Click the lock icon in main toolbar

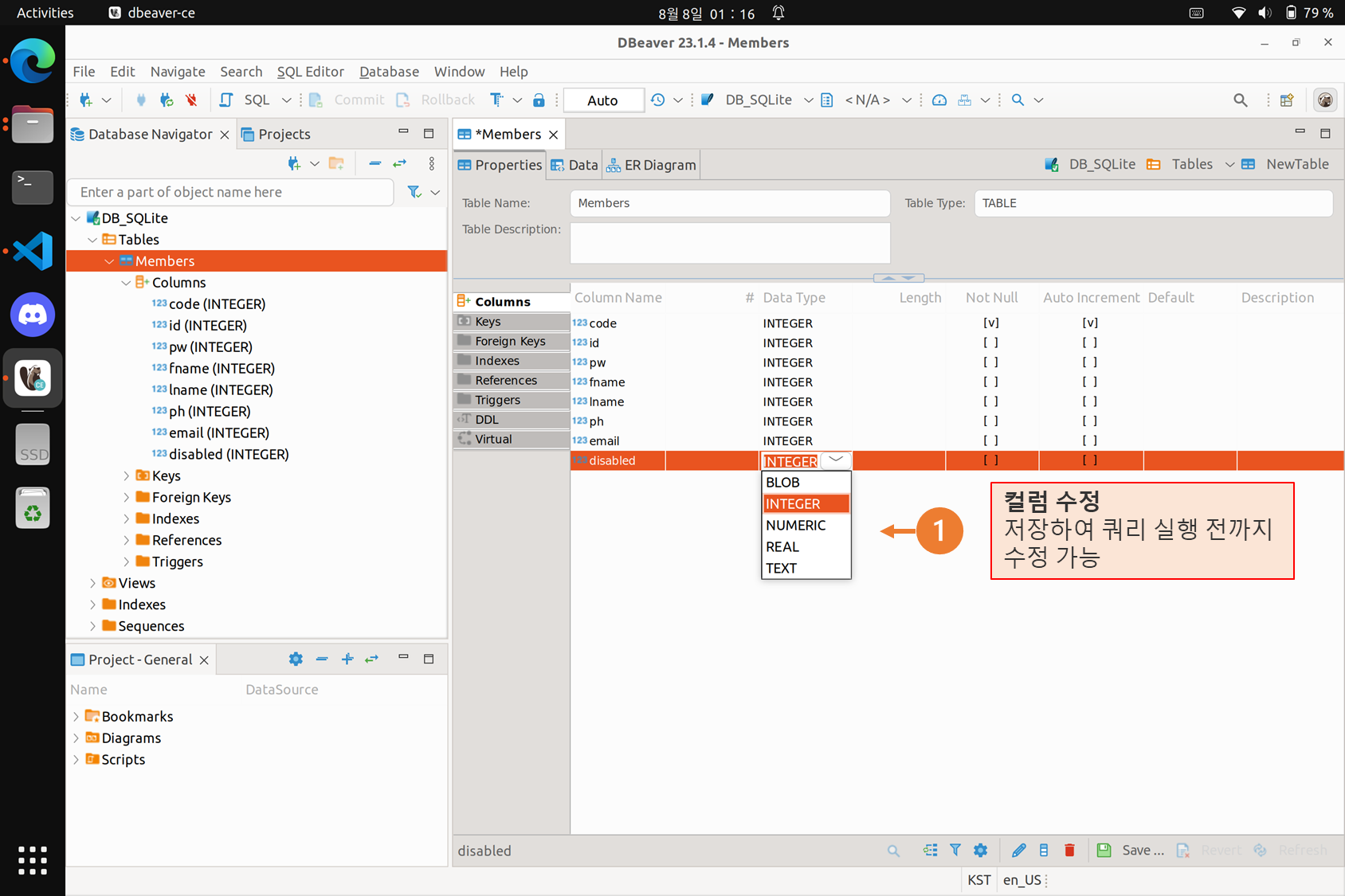tap(539, 100)
